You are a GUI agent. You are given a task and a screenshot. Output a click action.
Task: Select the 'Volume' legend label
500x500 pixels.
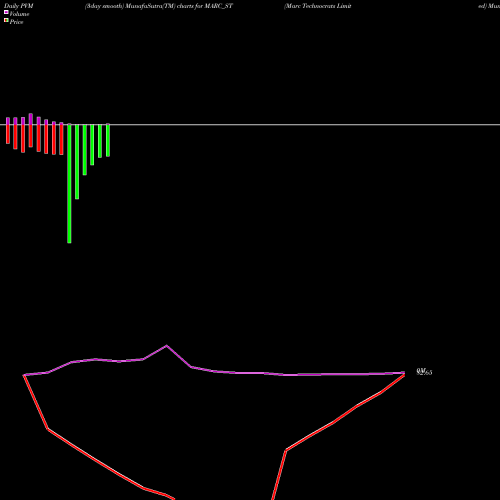19,14
